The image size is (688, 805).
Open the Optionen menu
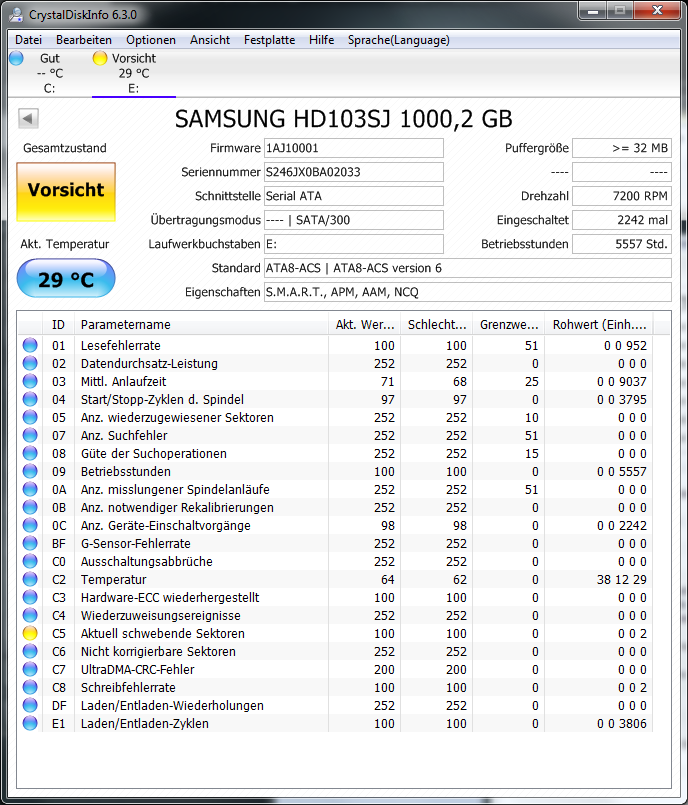[151, 40]
